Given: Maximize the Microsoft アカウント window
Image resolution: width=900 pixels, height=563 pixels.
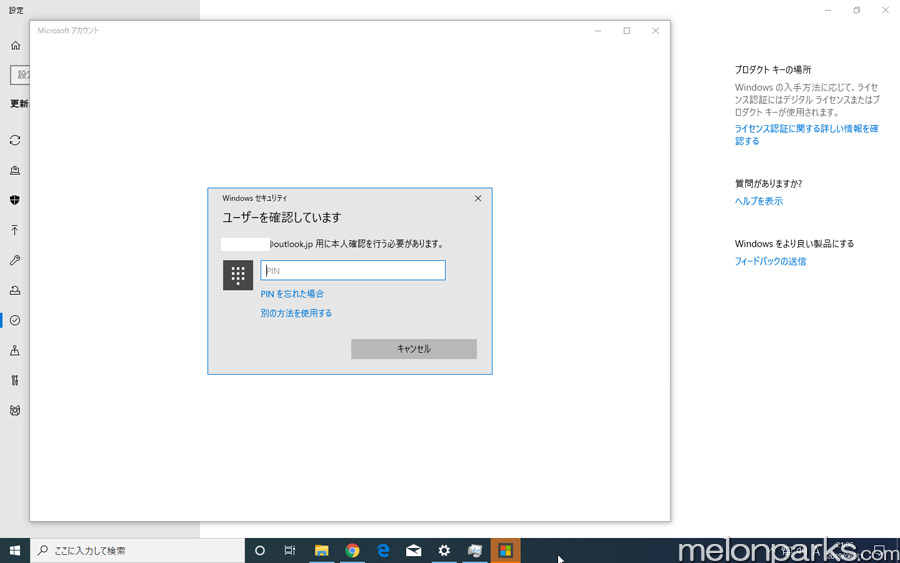Looking at the screenshot, I should click(627, 31).
